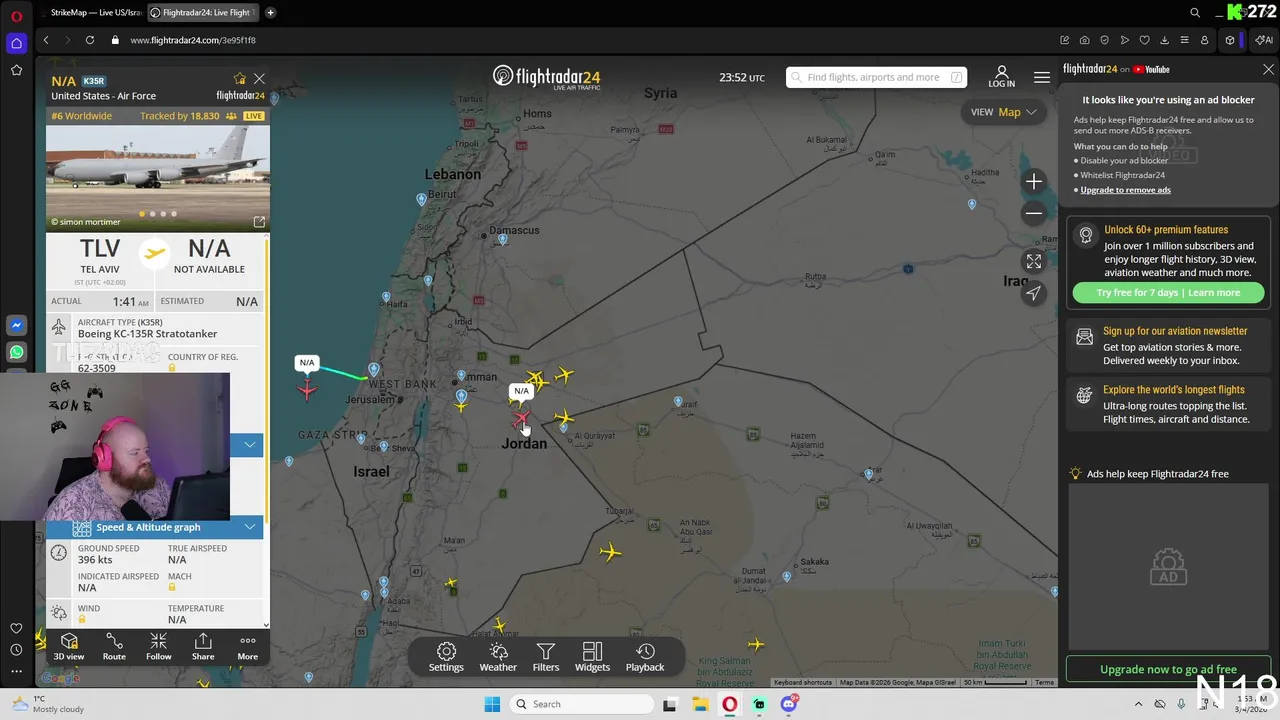The image size is (1280, 720).
Task: Select the red aircraft west of Israel
Action: [307, 390]
